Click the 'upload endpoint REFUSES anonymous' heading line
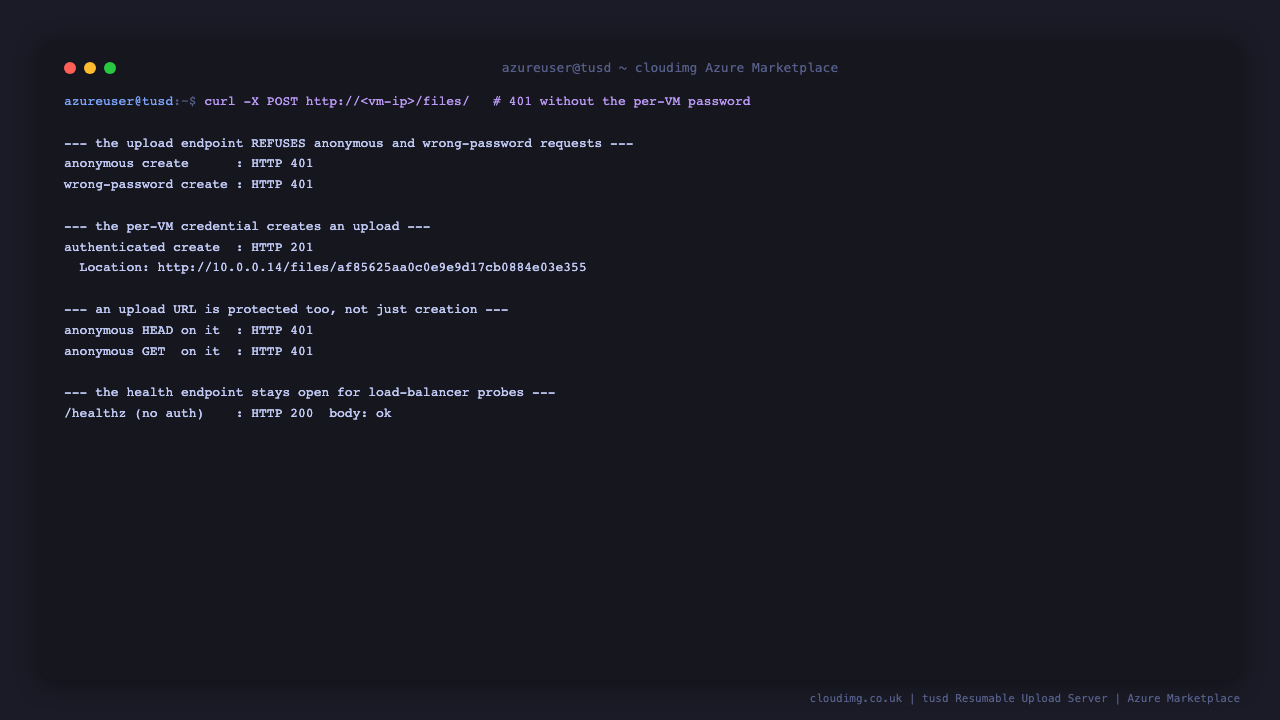Image resolution: width=1280 pixels, height=720 pixels. (349, 144)
